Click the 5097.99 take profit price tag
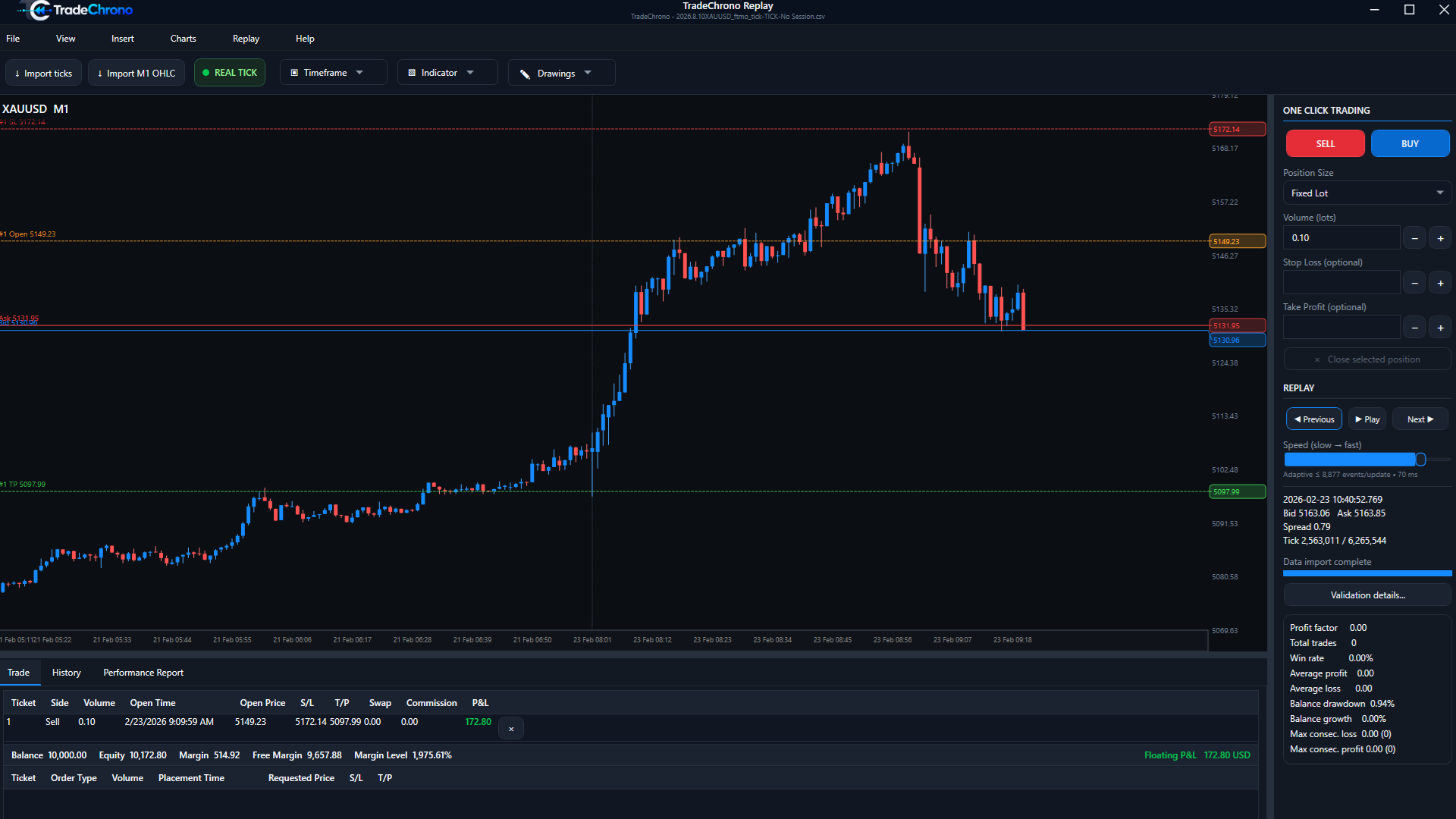1456x819 pixels. click(x=1237, y=491)
